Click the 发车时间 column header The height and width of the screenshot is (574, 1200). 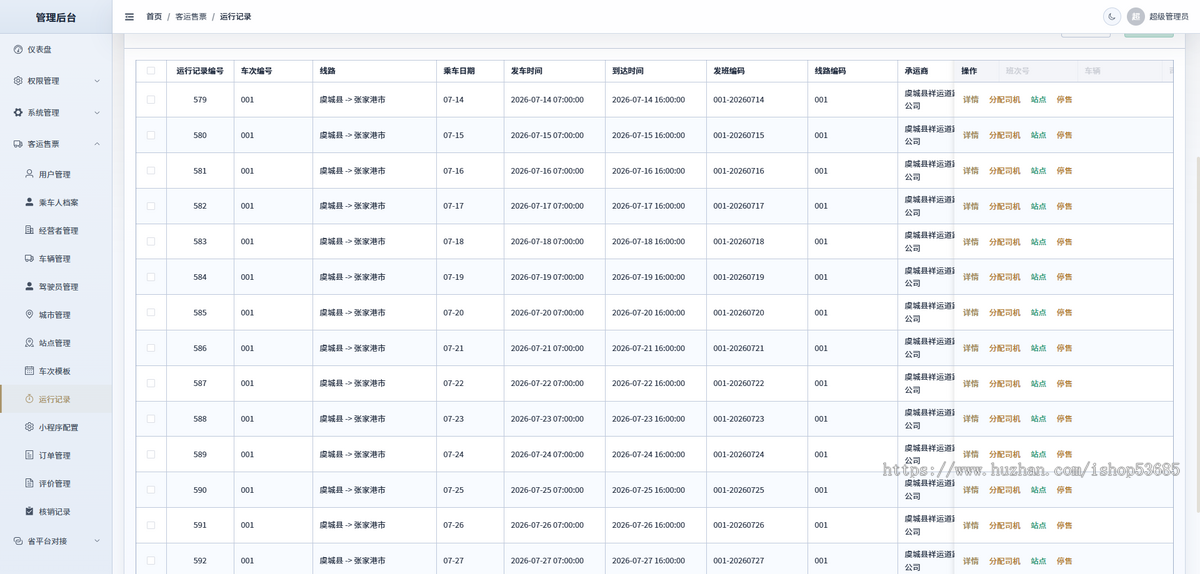[554, 71]
